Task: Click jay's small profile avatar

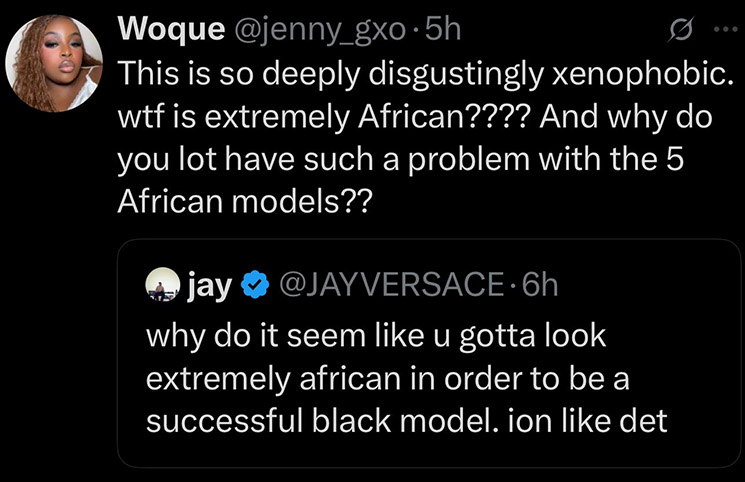Action: point(159,287)
